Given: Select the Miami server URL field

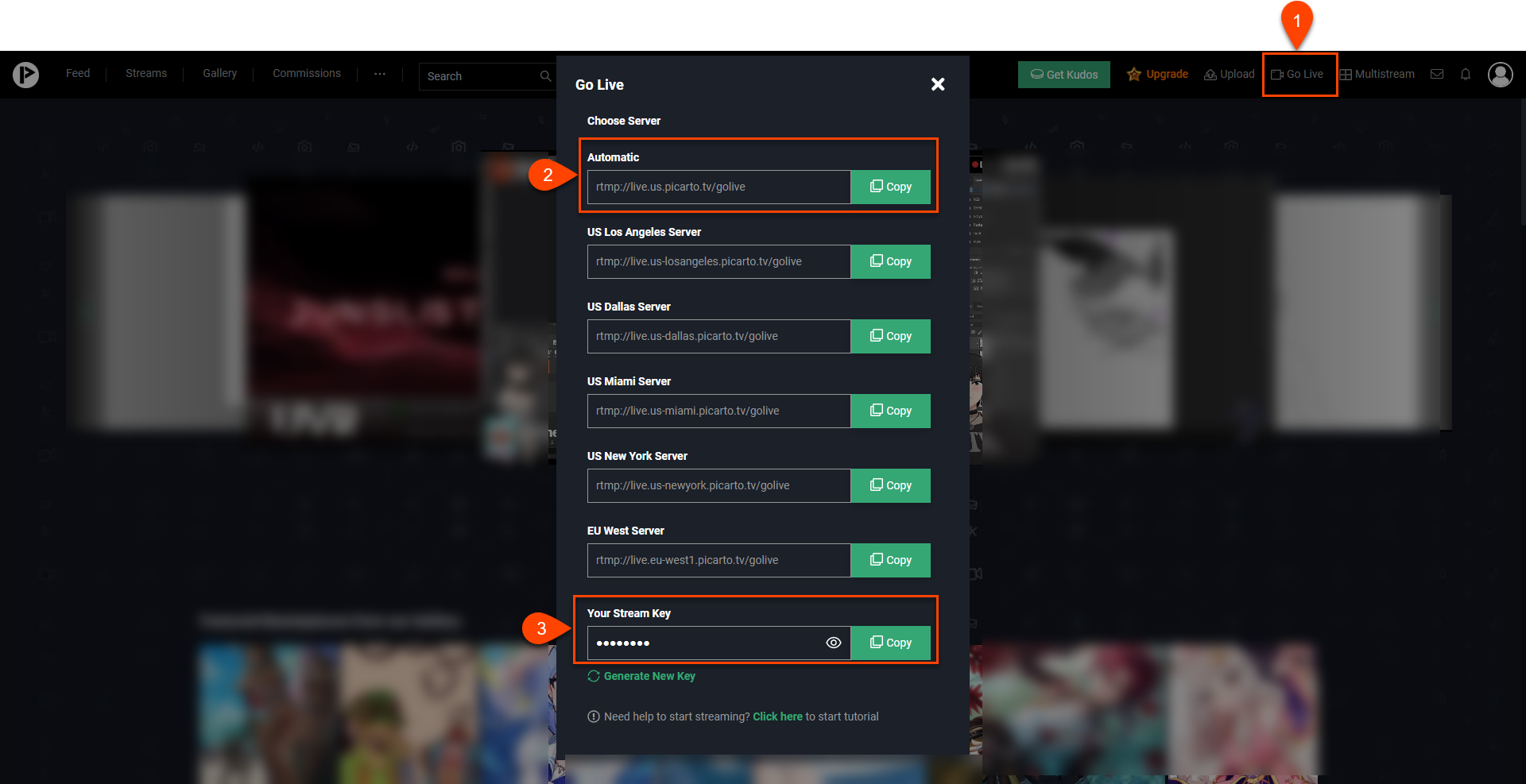Looking at the screenshot, I should (x=718, y=411).
